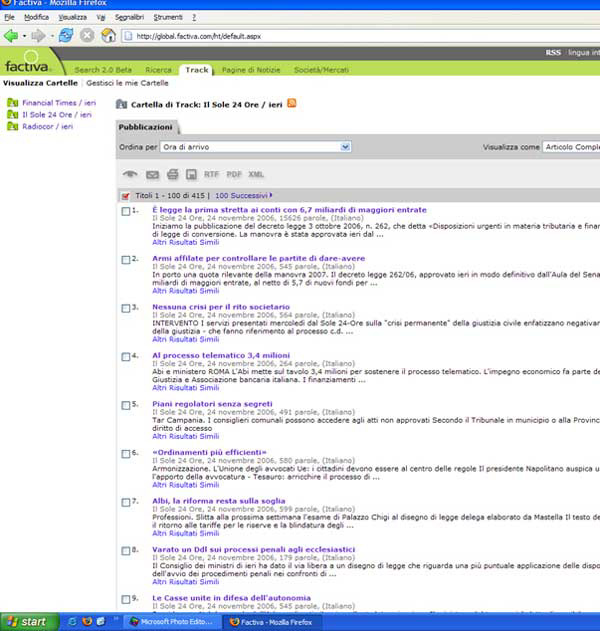Go to Firefox home page icon
This screenshot has height=631, width=600.
click(x=107, y=35)
